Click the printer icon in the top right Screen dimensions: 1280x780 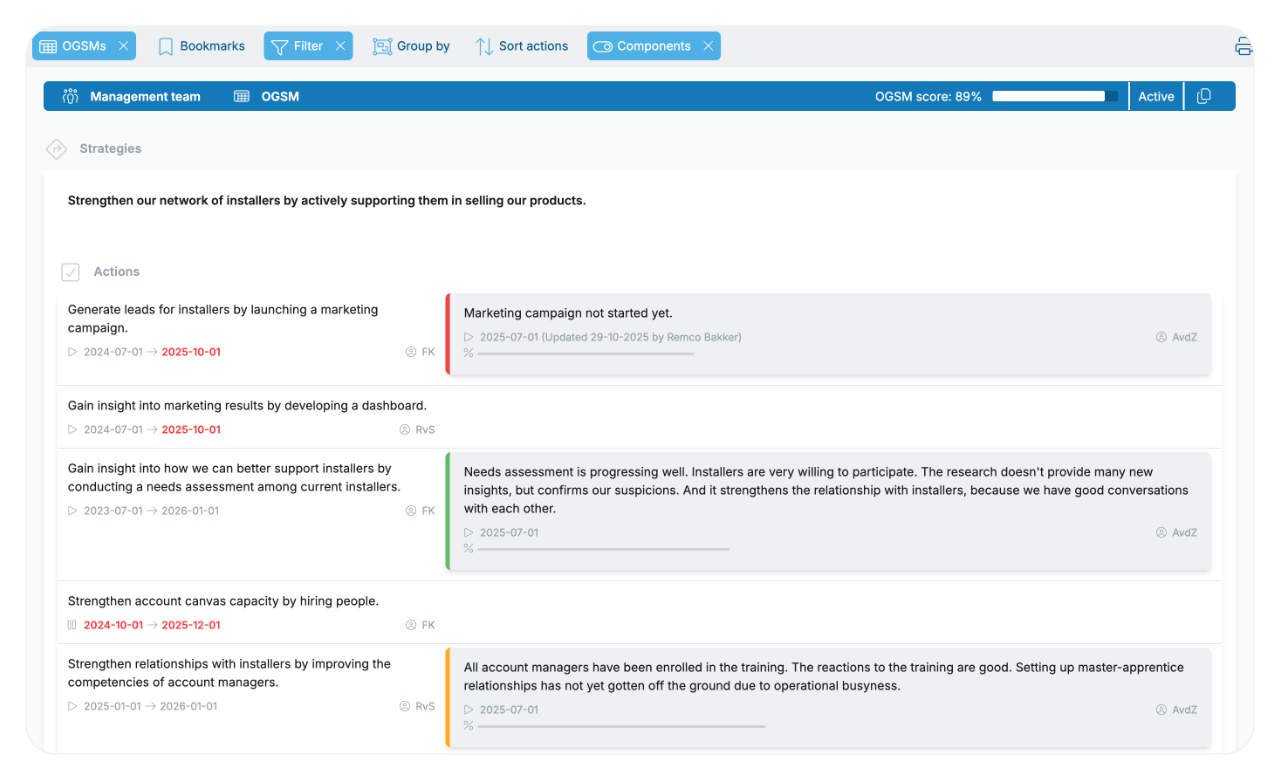(1243, 45)
